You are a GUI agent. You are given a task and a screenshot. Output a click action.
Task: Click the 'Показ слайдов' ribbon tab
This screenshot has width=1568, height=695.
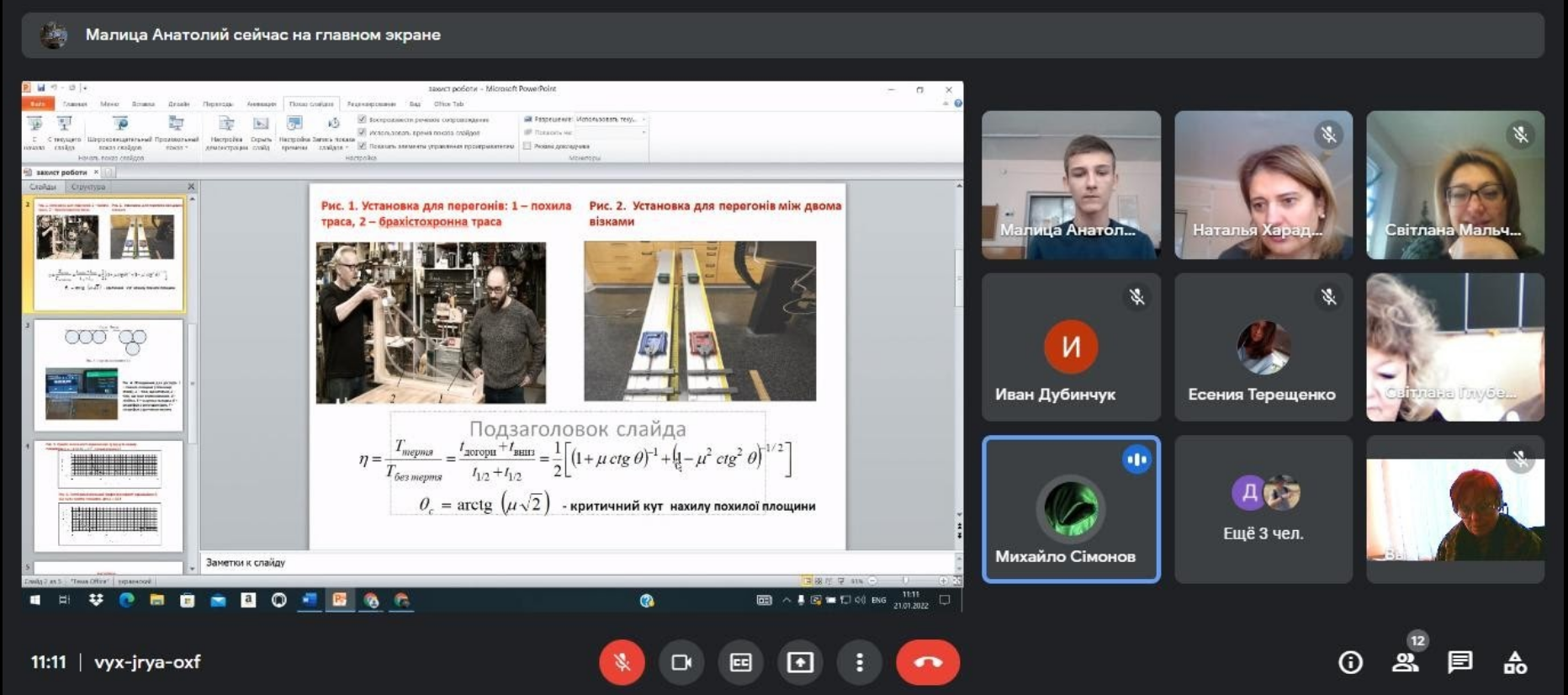(x=311, y=104)
